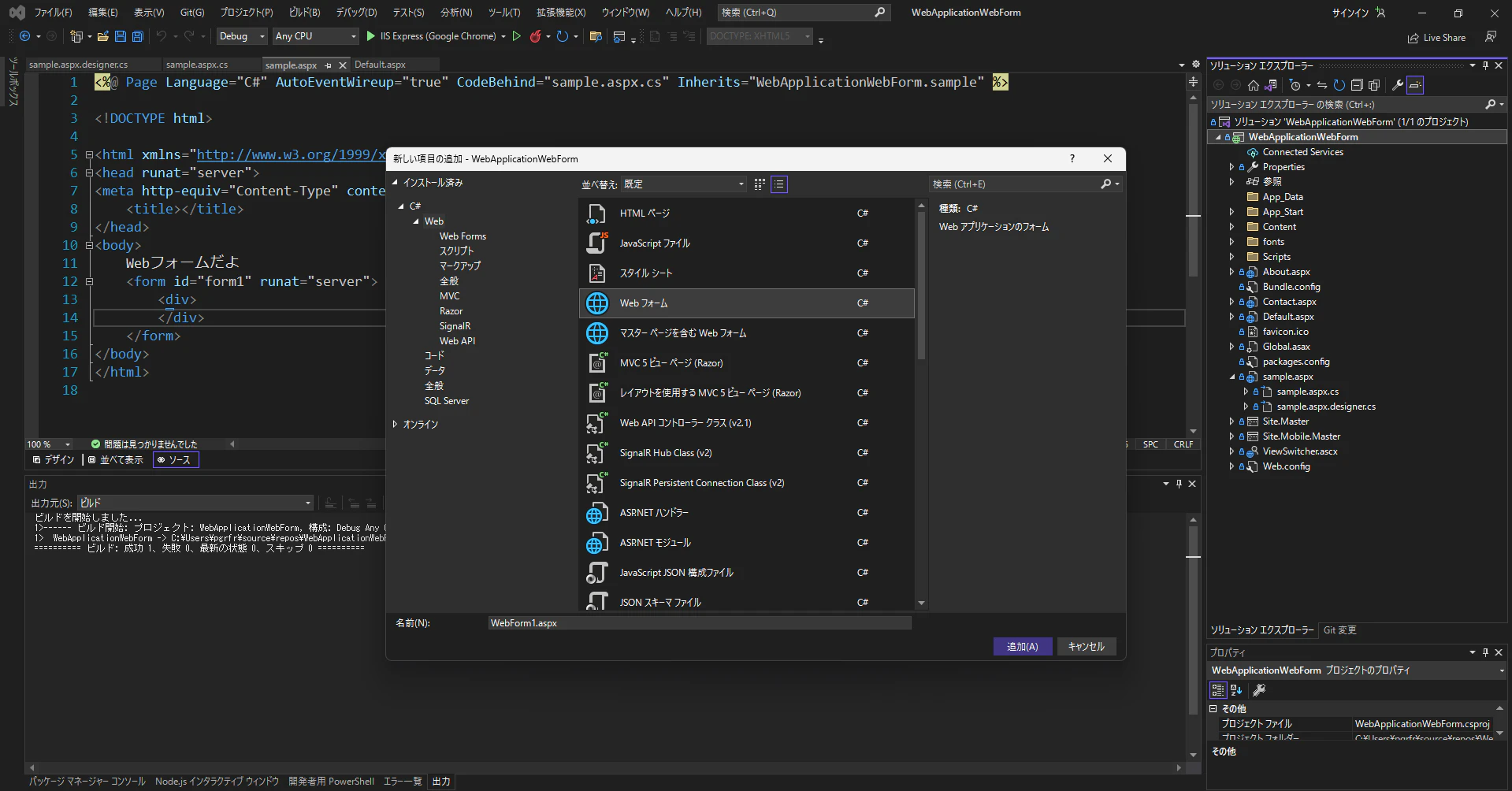
Task: Click the ASP.NET ハンドラー template icon
Action: 597,513
